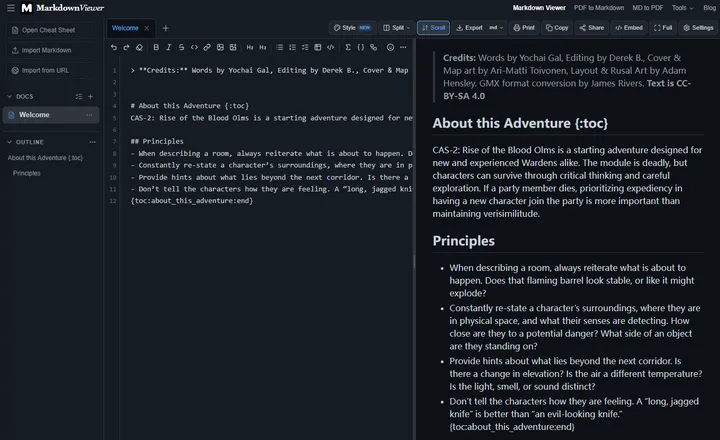This screenshot has height=440, width=720.
Task: Click the split pane divider handle
Action: [414, 262]
